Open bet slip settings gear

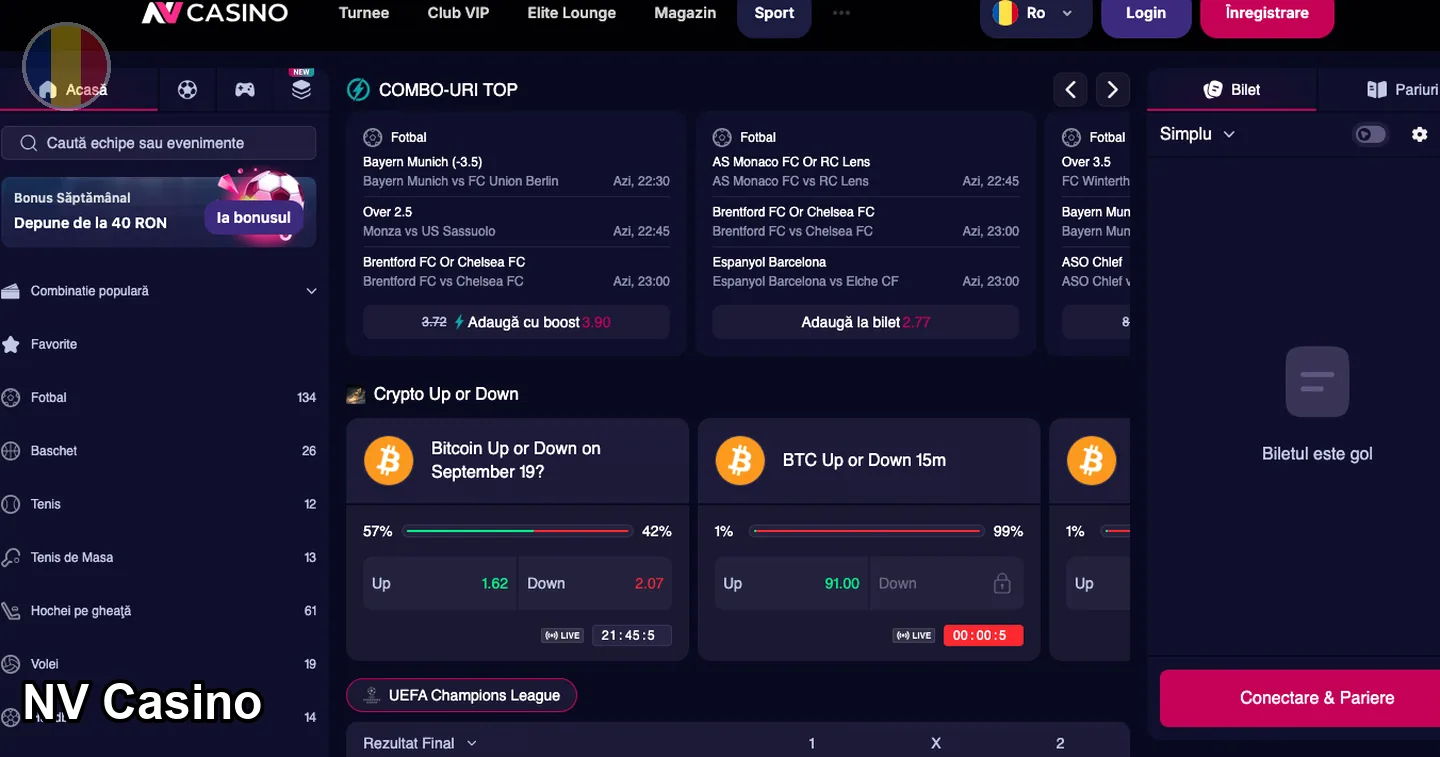1419,134
